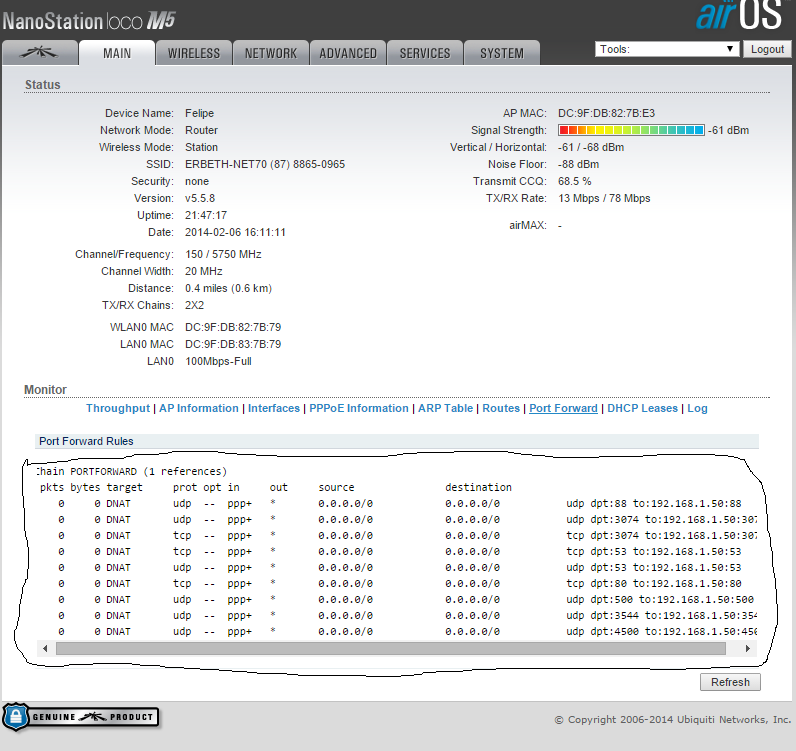Screen dimensions: 796x751
Task: Click the rule udp dpt:88 to:192.168.1.50:88
Action: tap(653, 504)
